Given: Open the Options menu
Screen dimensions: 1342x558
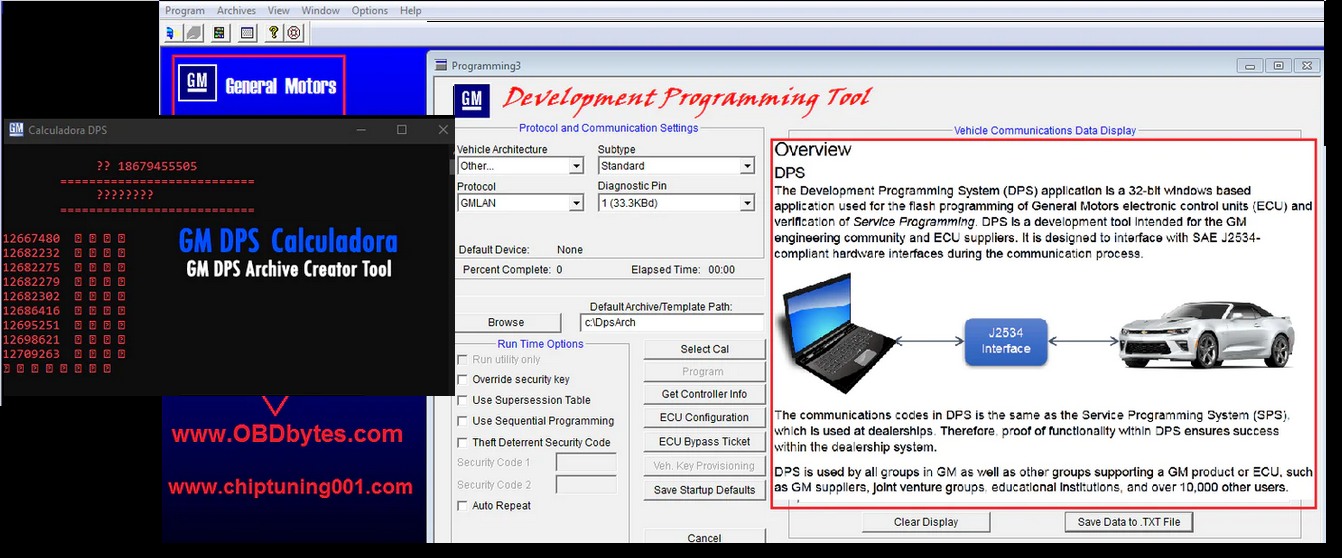Looking at the screenshot, I should point(370,11).
